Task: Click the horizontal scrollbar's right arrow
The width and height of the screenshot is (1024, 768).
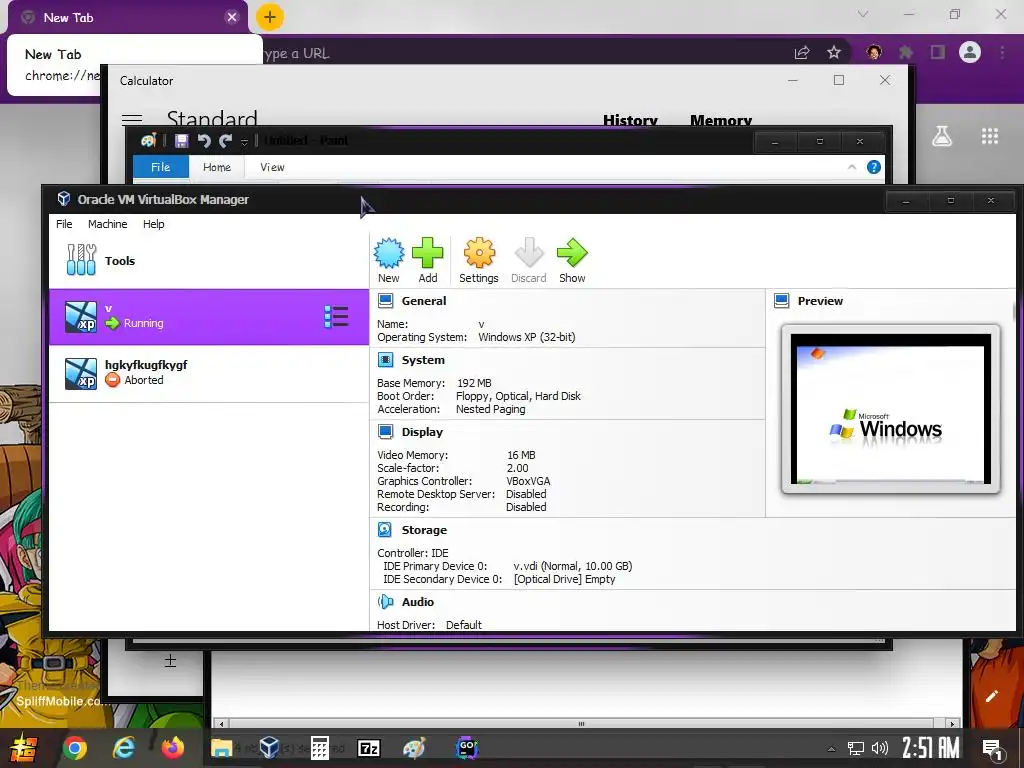Action: click(x=952, y=724)
